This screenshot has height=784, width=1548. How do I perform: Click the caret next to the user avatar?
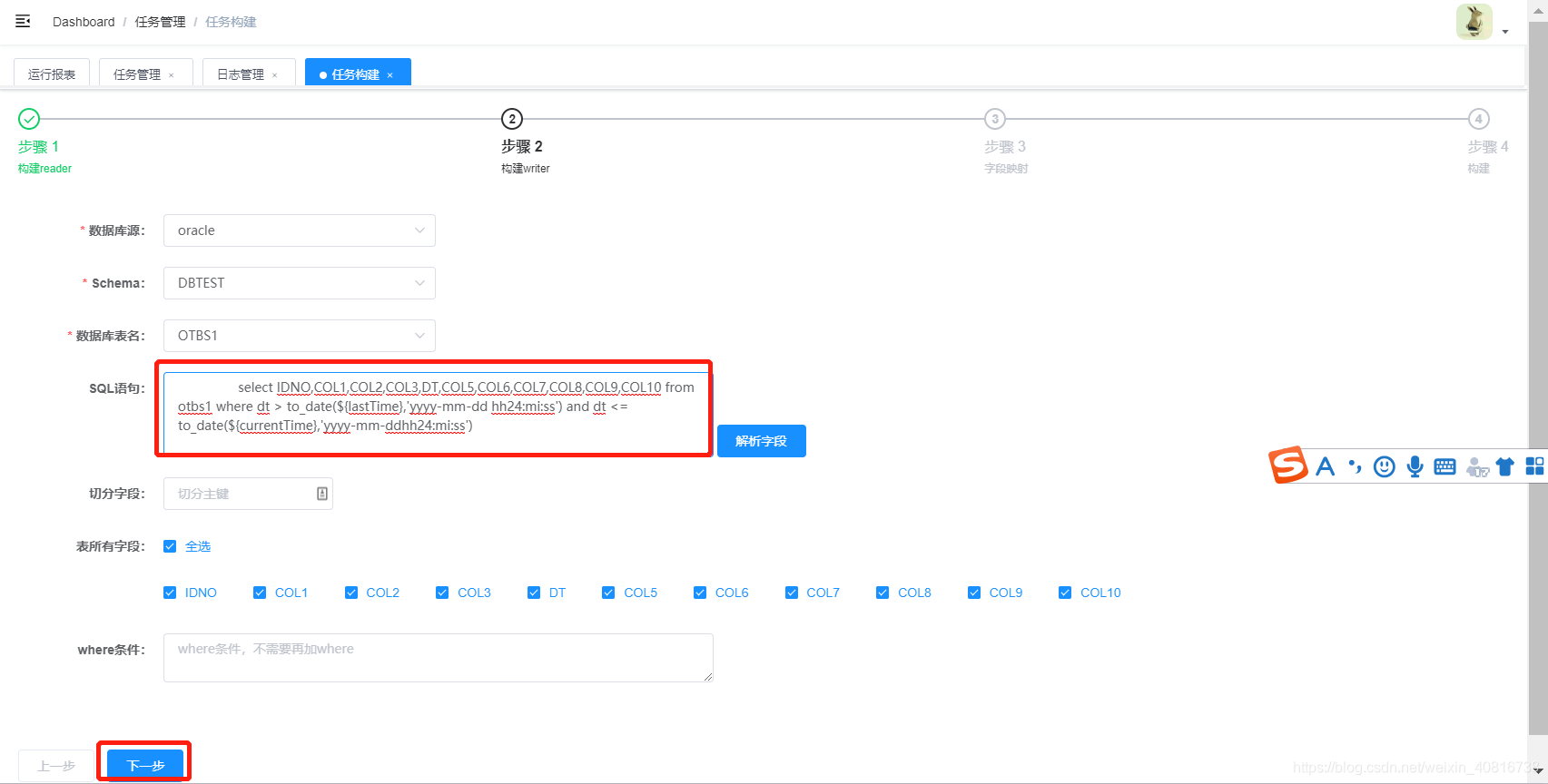1505,32
